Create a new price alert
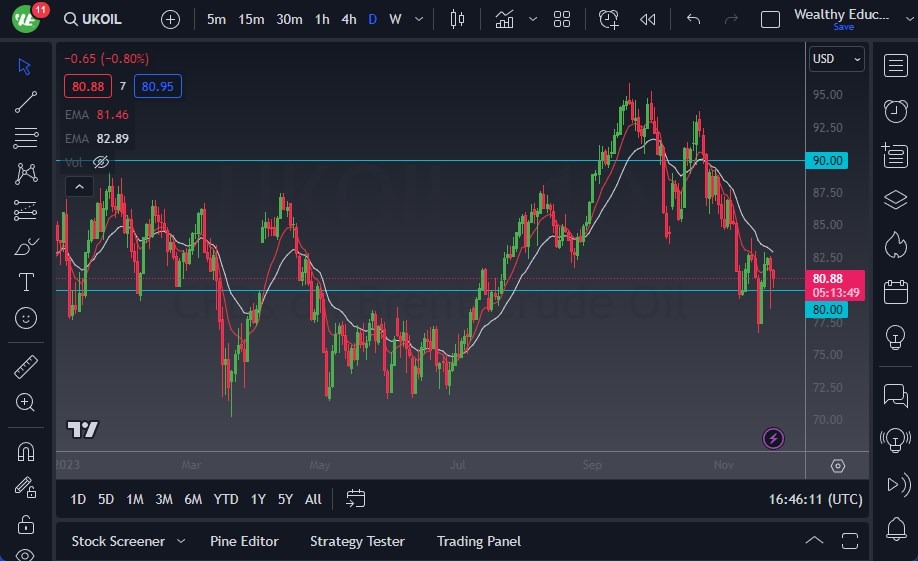Viewport: 918px width, 561px height. click(608, 19)
